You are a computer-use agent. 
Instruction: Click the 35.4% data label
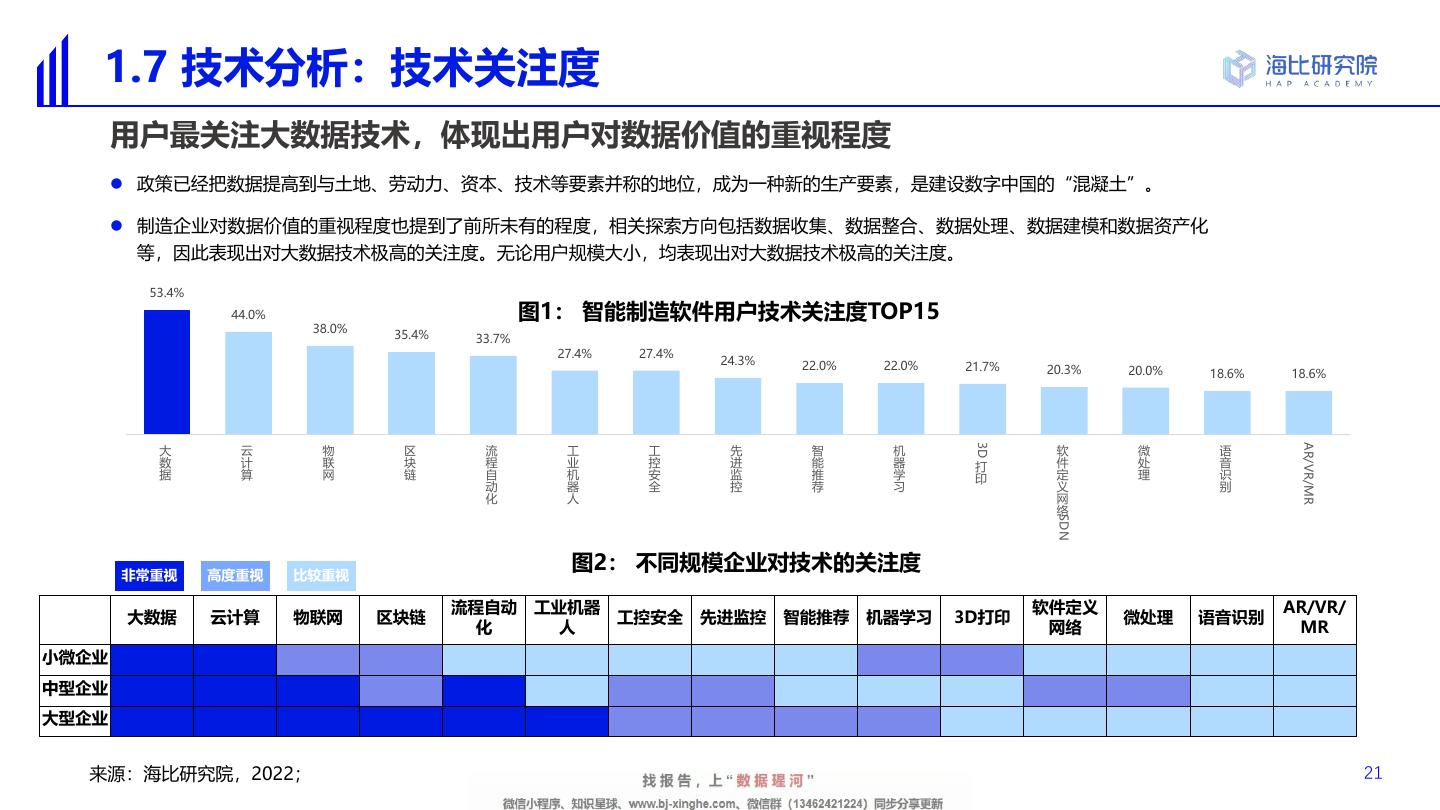click(x=411, y=335)
